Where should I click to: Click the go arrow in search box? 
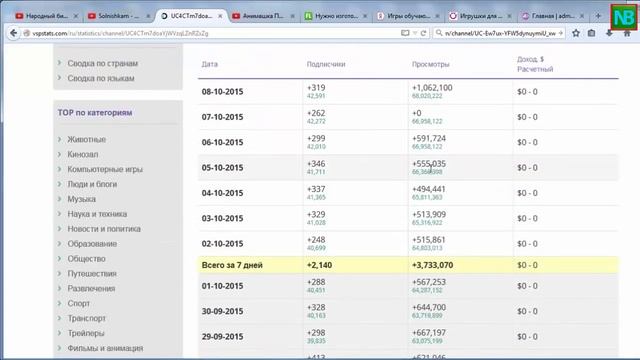(x=560, y=33)
